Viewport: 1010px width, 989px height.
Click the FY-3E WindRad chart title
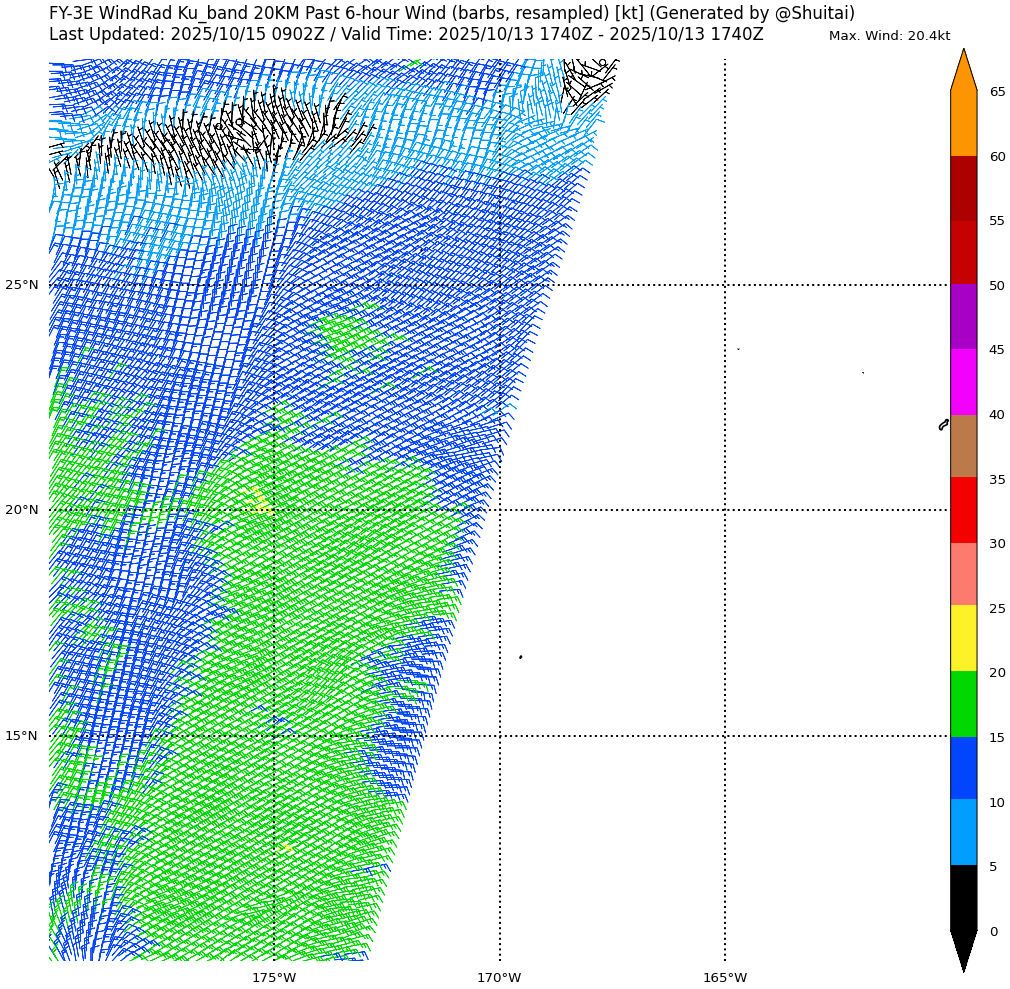click(452, 13)
